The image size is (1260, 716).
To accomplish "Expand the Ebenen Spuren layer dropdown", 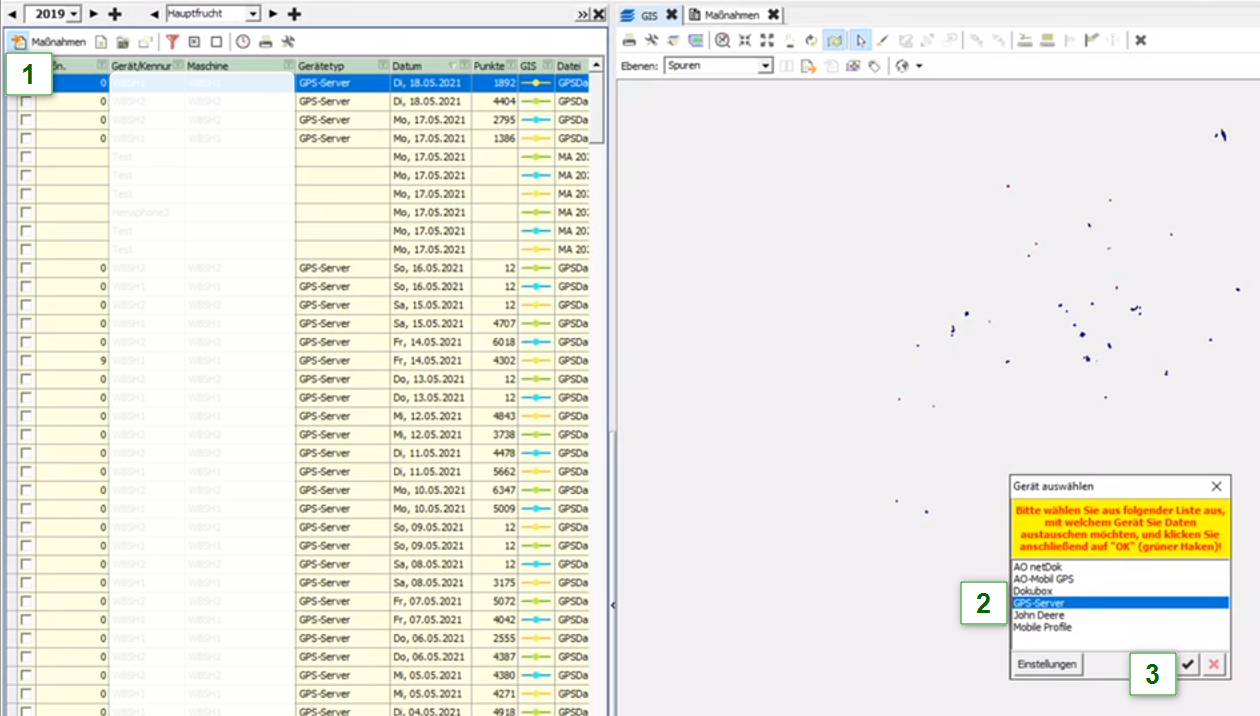I will coord(765,66).
